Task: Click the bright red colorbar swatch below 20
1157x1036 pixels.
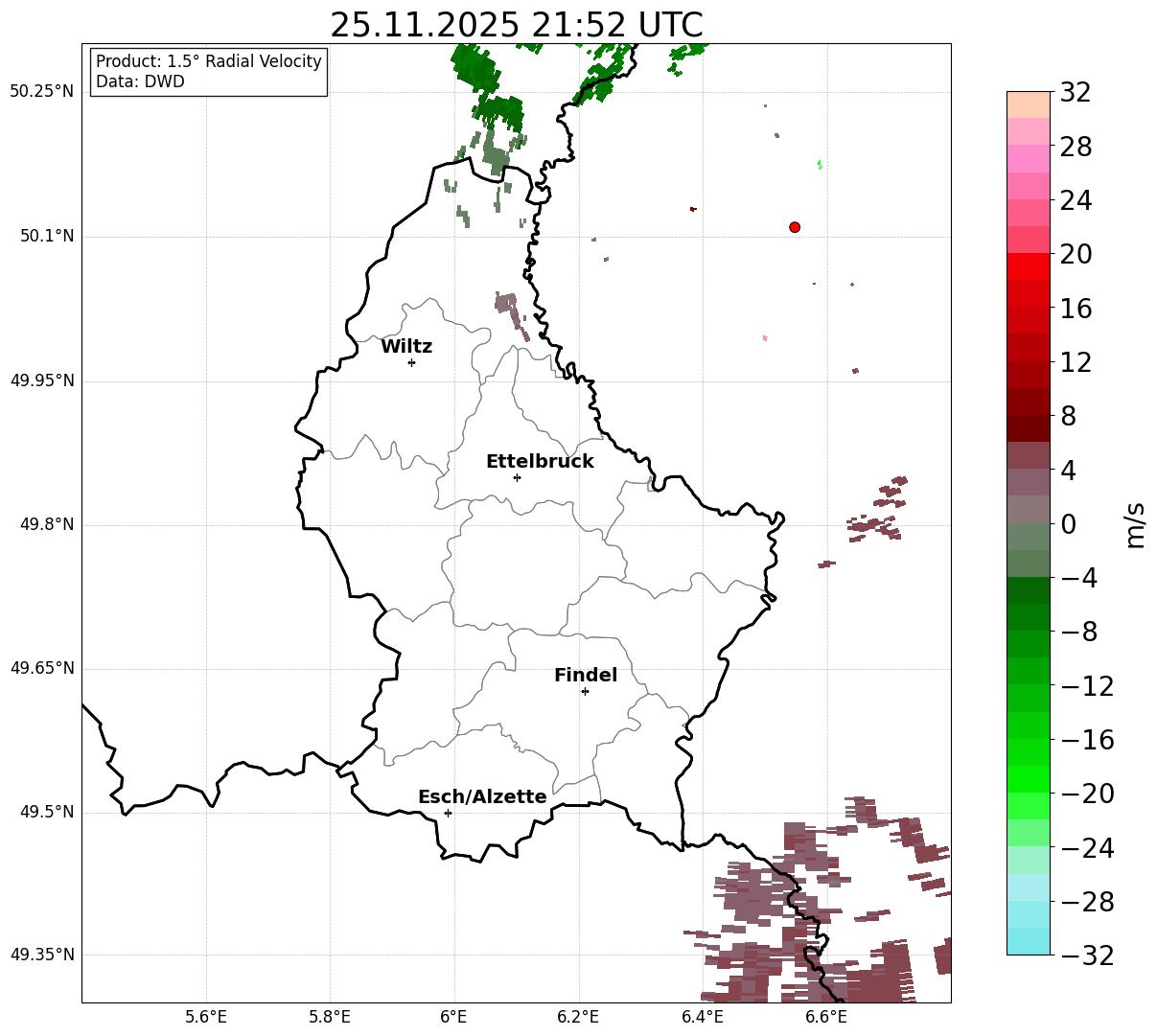Action: click(1029, 266)
